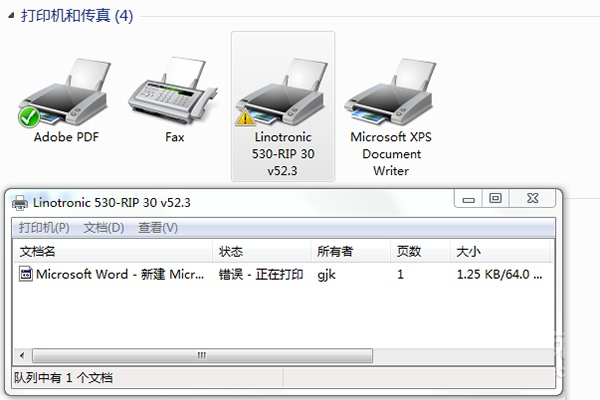The width and height of the screenshot is (600, 400).
Task: Sort by the 状态 column header
Action: 261,251
